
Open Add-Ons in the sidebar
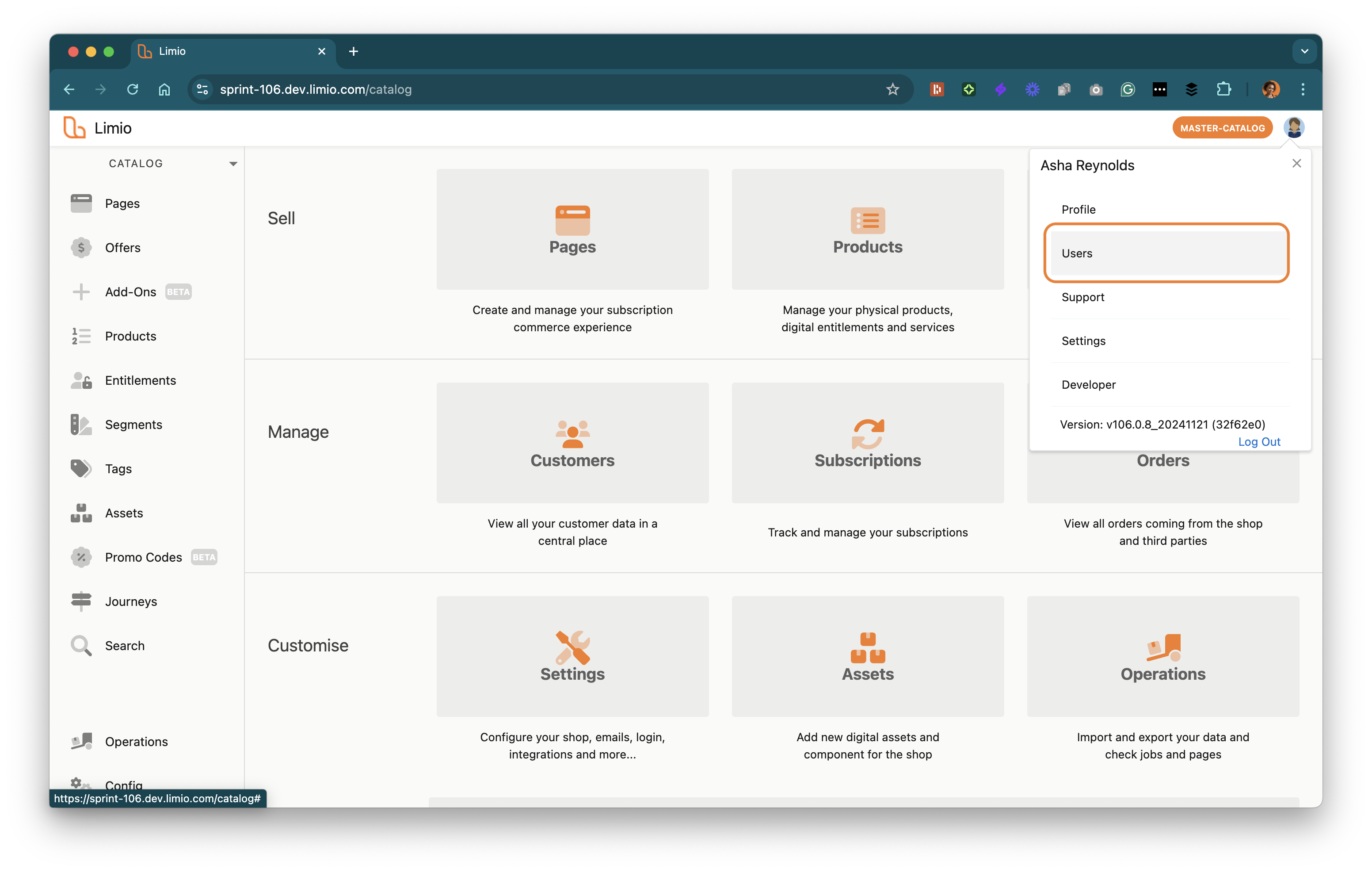tap(130, 292)
